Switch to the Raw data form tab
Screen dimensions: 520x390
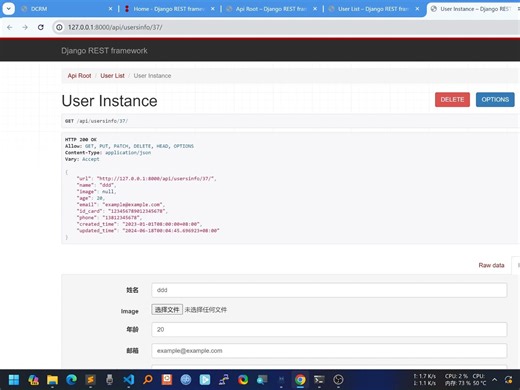[491, 265]
